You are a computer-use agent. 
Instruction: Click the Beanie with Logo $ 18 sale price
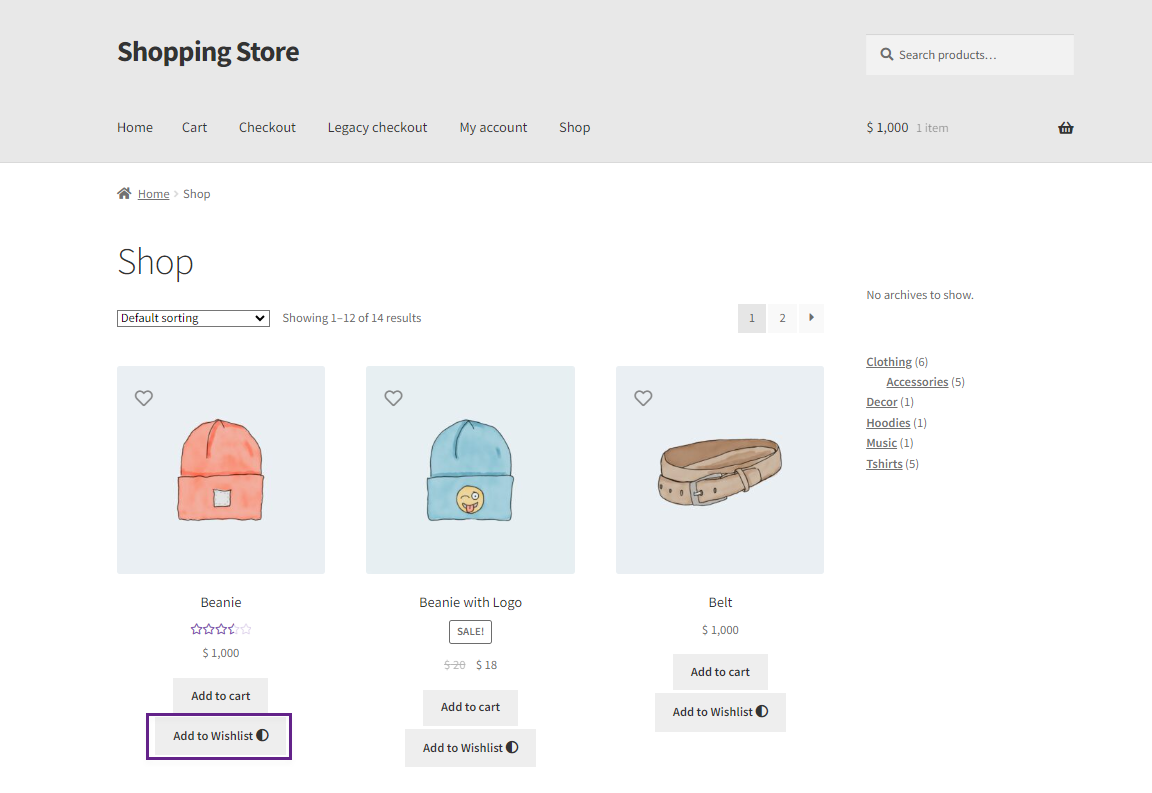[486, 665]
